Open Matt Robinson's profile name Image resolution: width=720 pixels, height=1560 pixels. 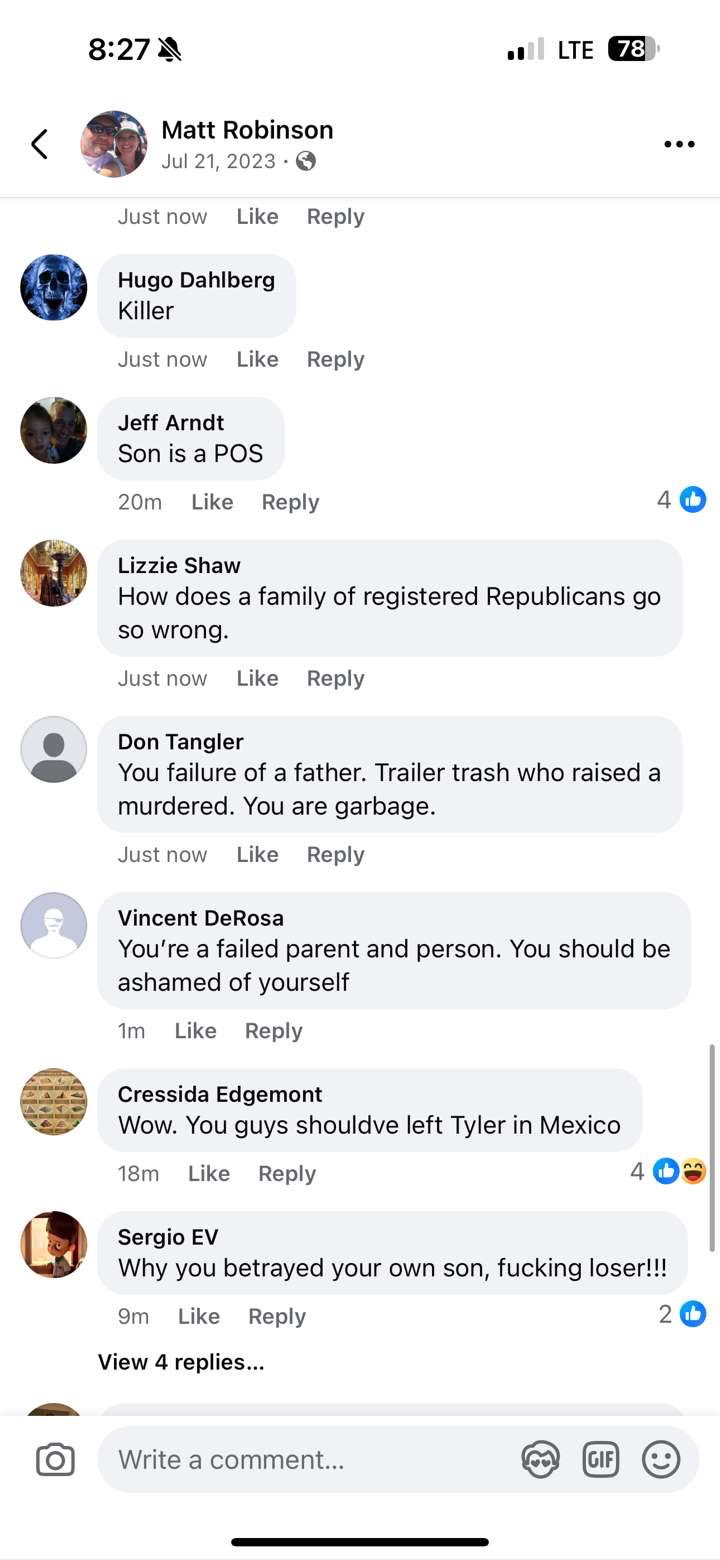247,130
